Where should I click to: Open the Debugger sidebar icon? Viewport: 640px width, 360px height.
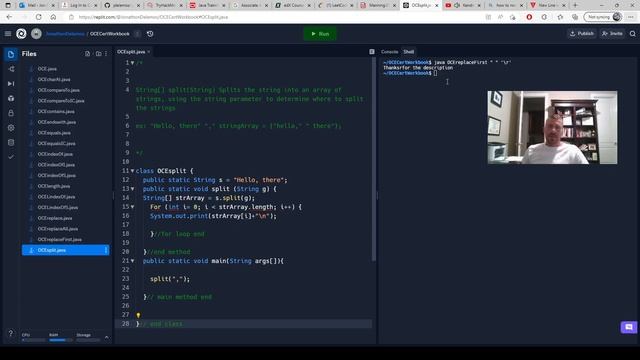click(x=11, y=84)
